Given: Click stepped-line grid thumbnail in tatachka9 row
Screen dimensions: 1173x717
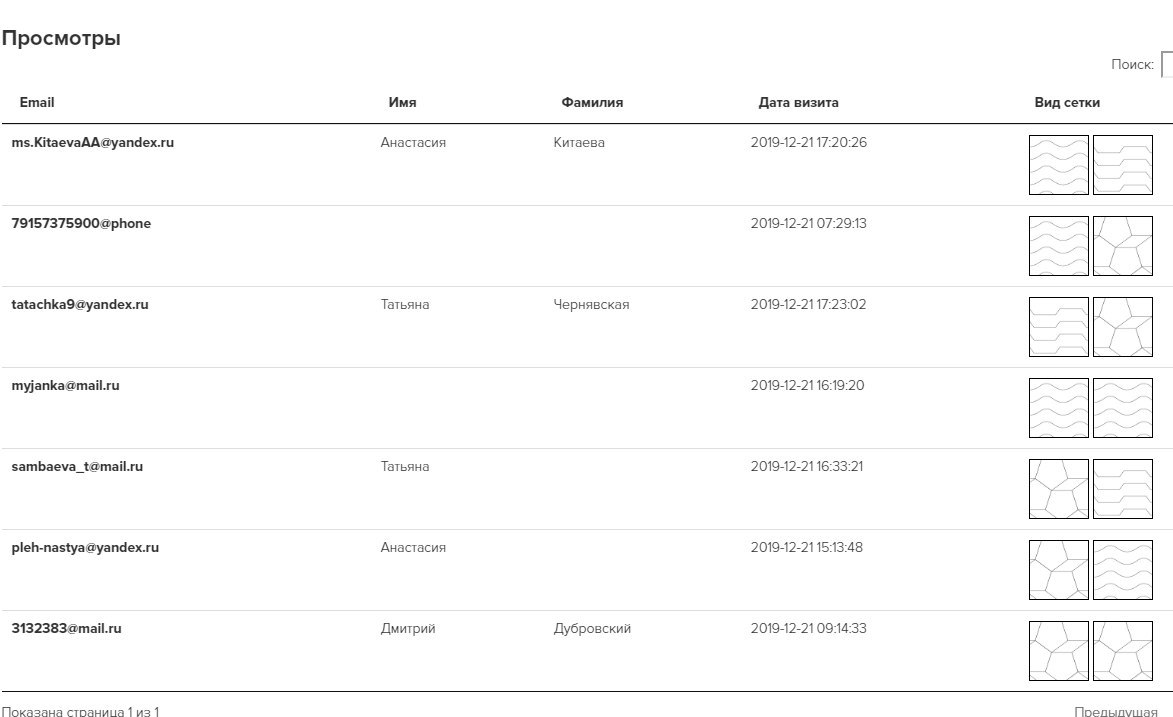Looking at the screenshot, I should pyautogui.click(x=1059, y=327).
